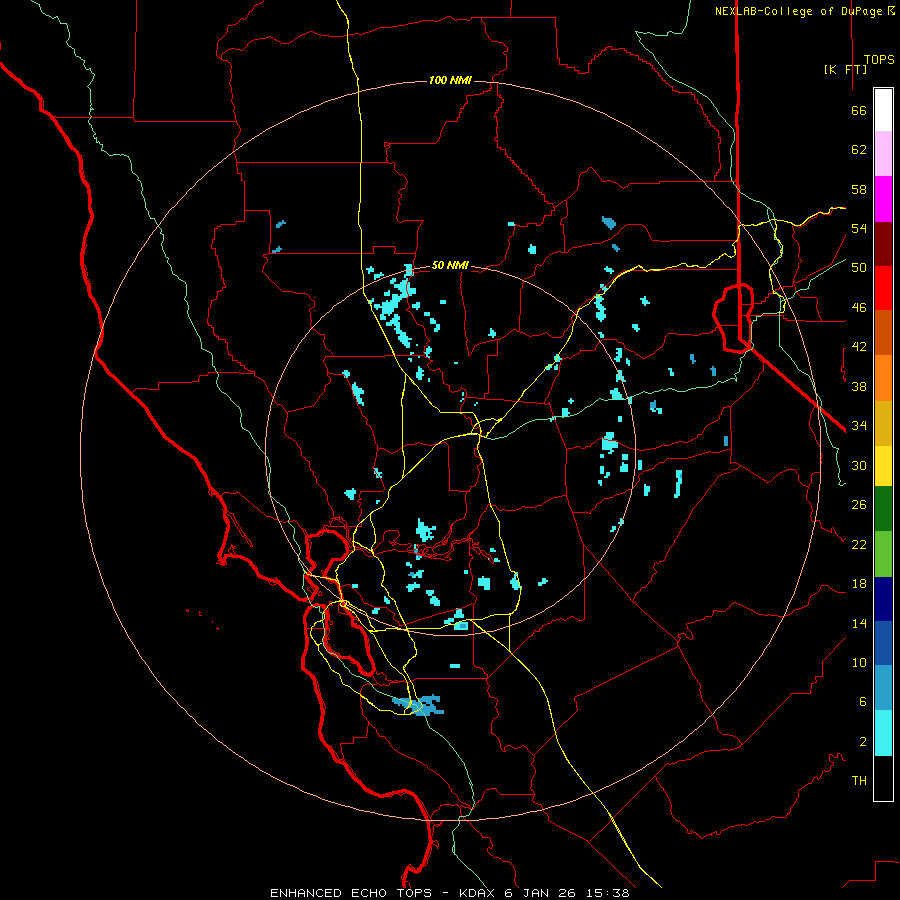Click the black TH legend swatch
This screenshot has height=900, width=900.
click(883, 778)
